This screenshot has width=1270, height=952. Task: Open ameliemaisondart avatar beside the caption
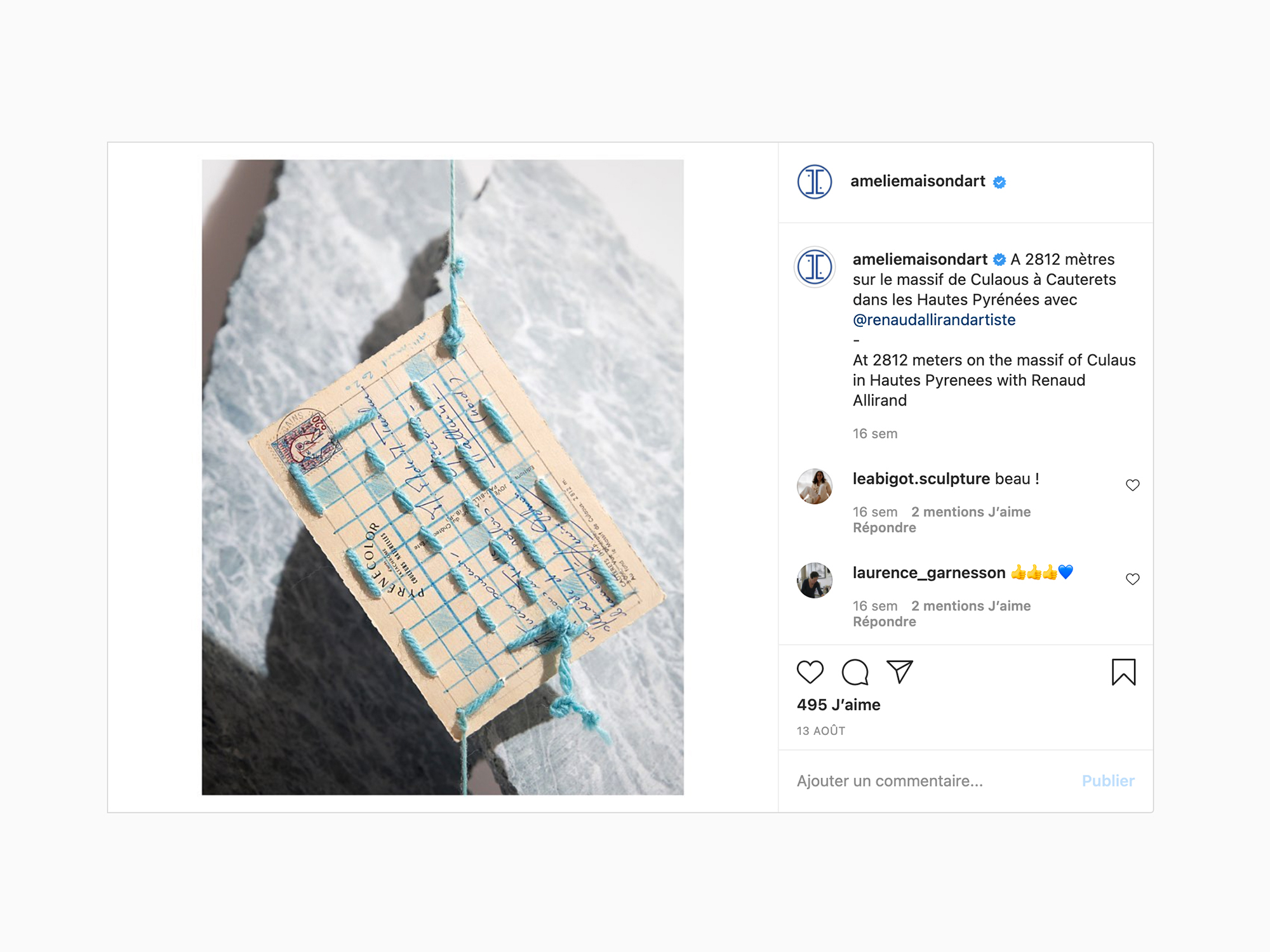[815, 267]
